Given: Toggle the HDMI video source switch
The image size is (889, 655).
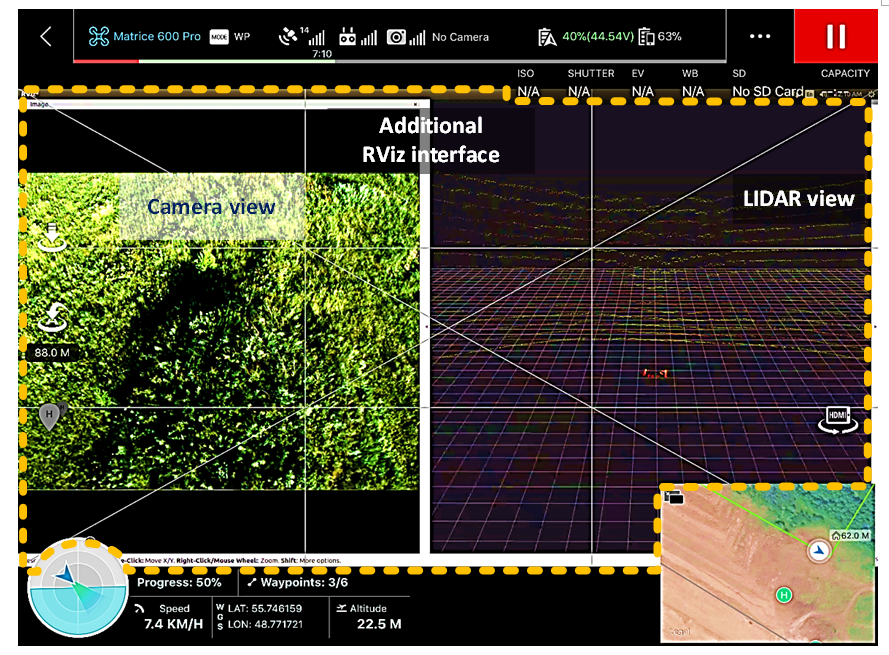Looking at the screenshot, I should (x=837, y=420).
